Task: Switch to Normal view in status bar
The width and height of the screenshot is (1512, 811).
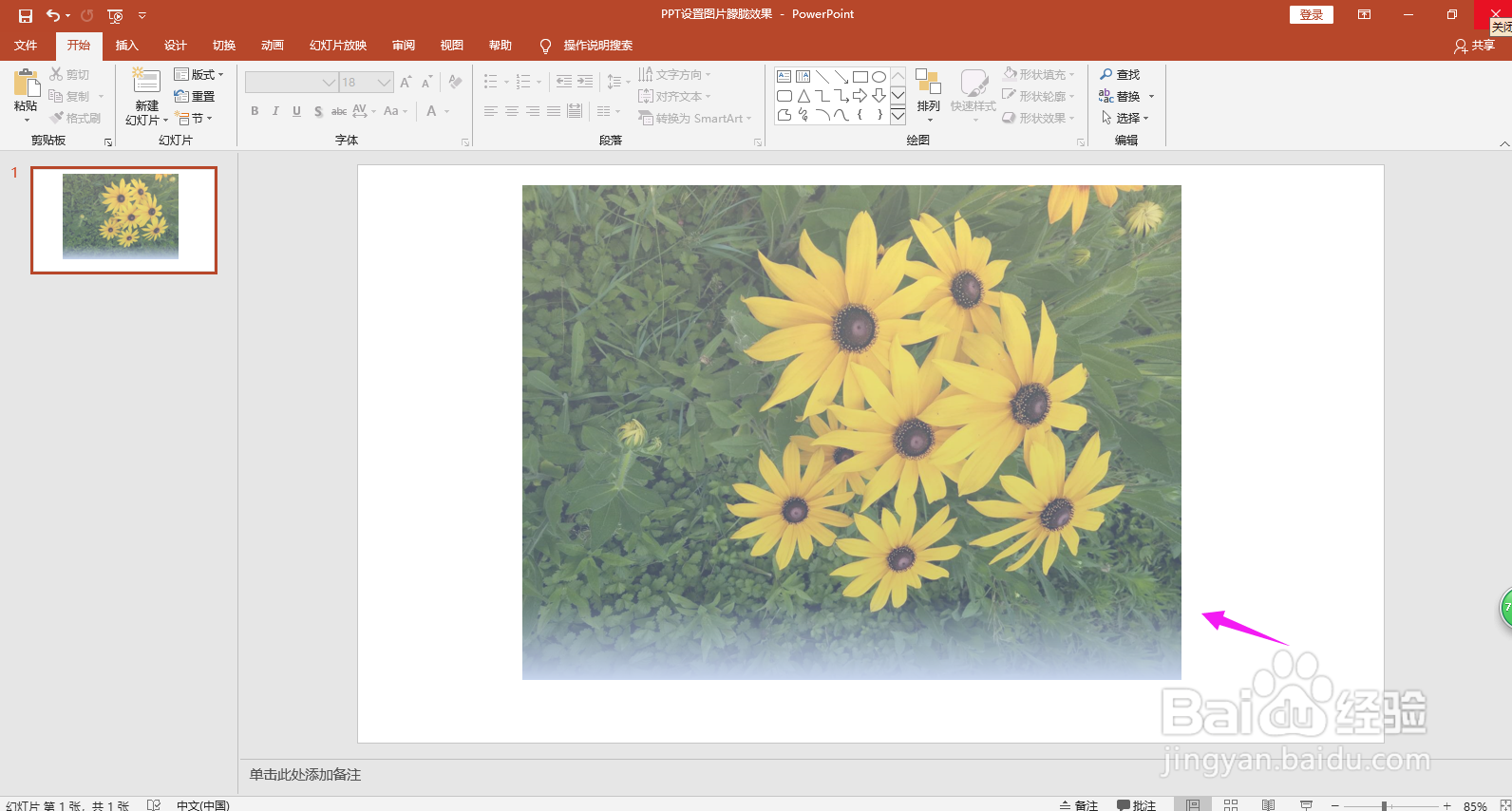Action: (1193, 804)
